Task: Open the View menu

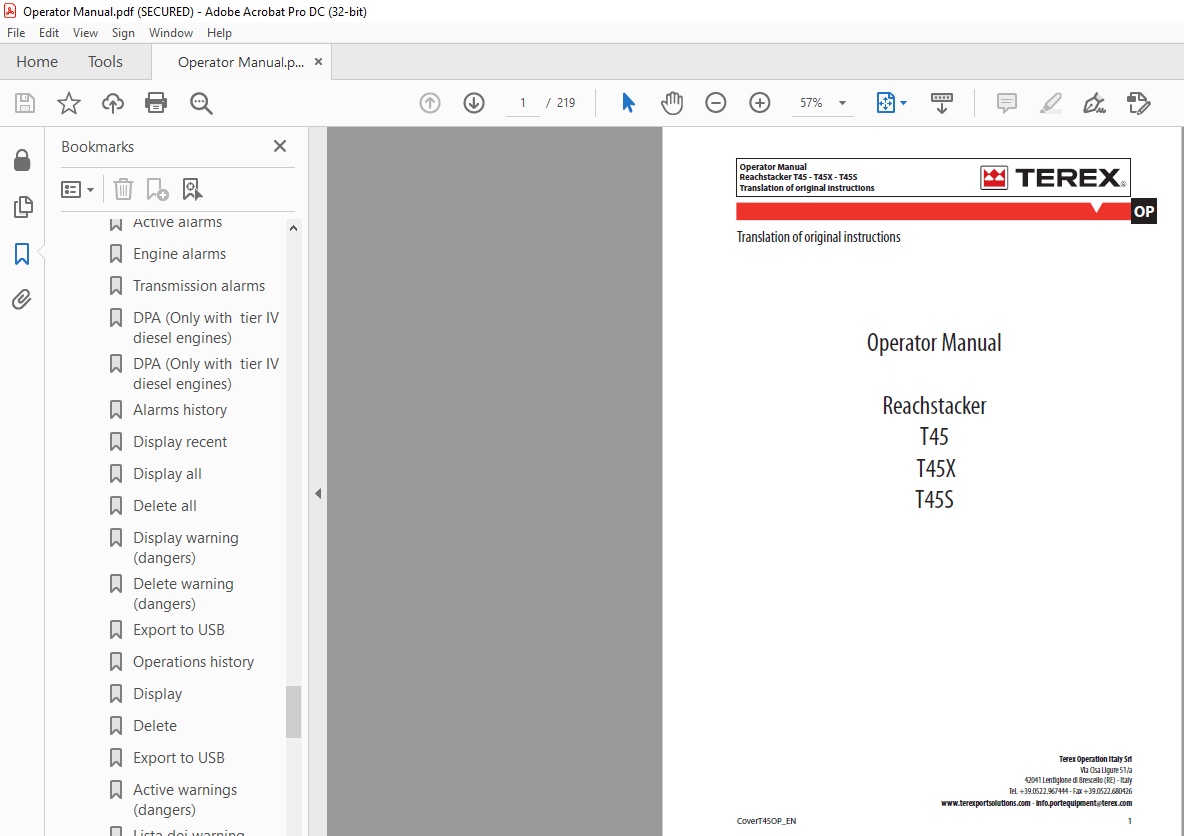Action: (x=85, y=33)
